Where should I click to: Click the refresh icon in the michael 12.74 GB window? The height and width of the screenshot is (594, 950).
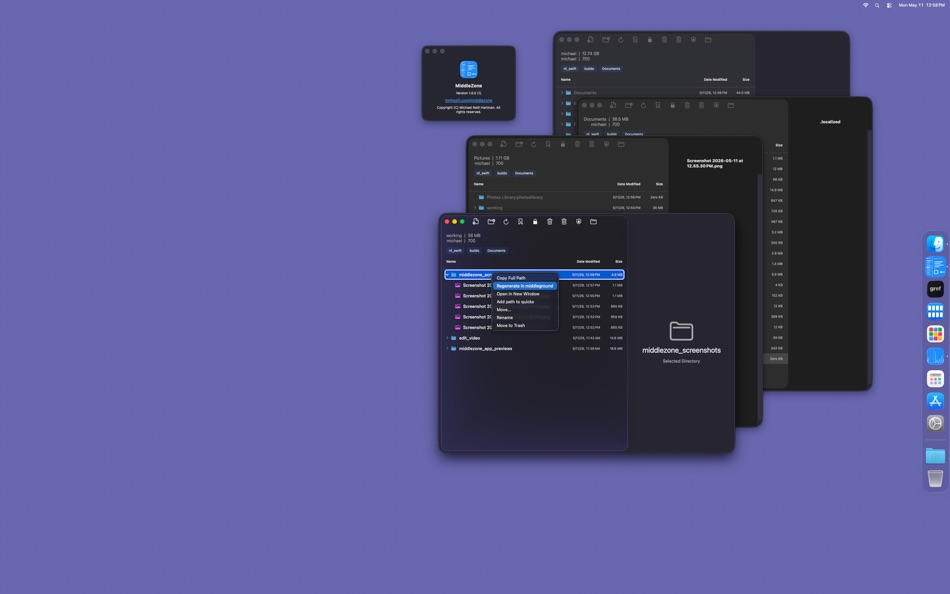pos(620,40)
